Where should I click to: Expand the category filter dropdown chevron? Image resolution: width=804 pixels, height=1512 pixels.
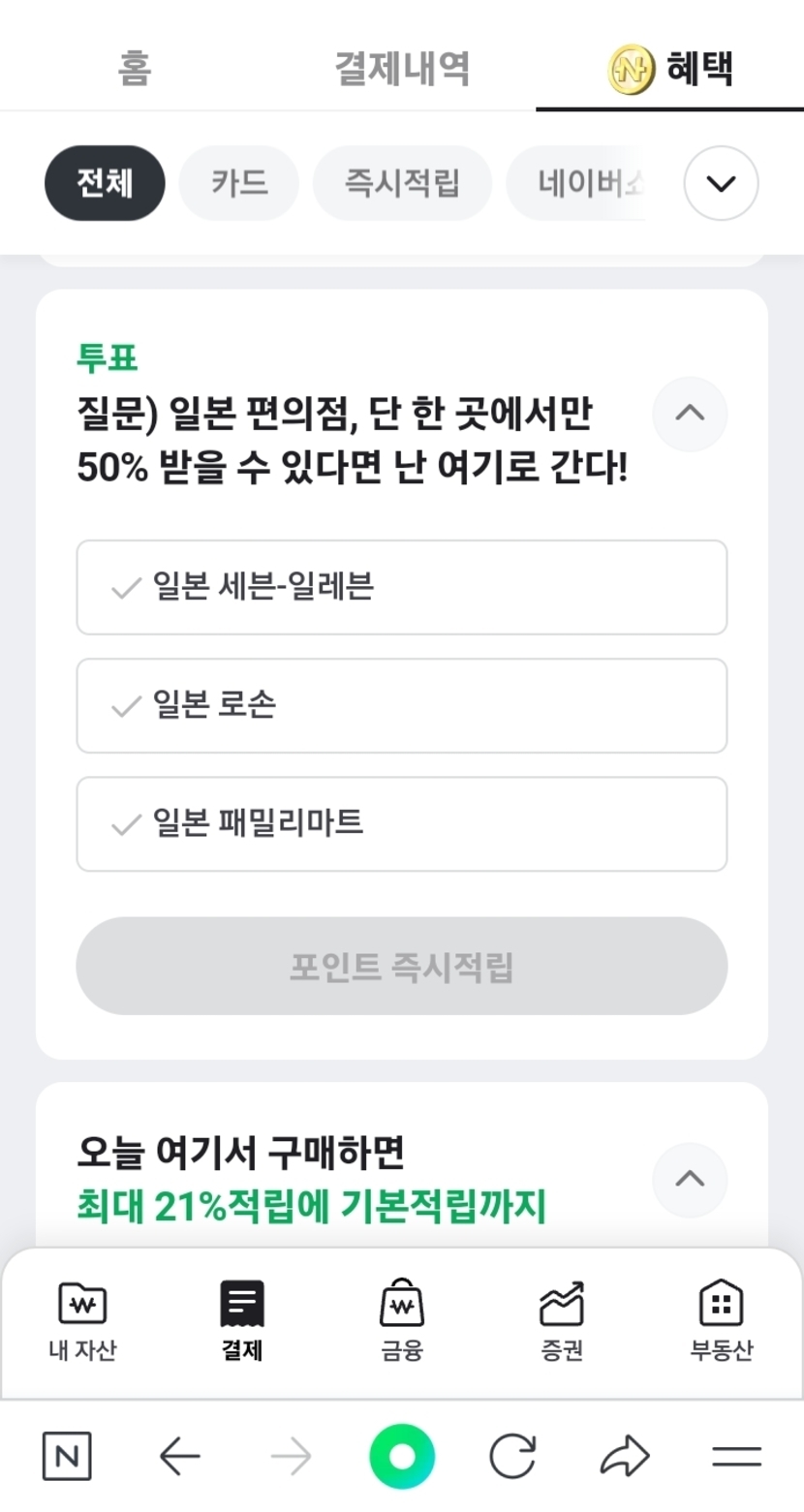coord(721,183)
